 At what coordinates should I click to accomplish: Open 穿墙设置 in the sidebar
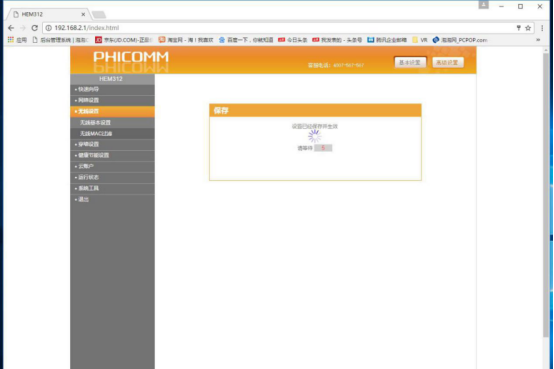112,144
